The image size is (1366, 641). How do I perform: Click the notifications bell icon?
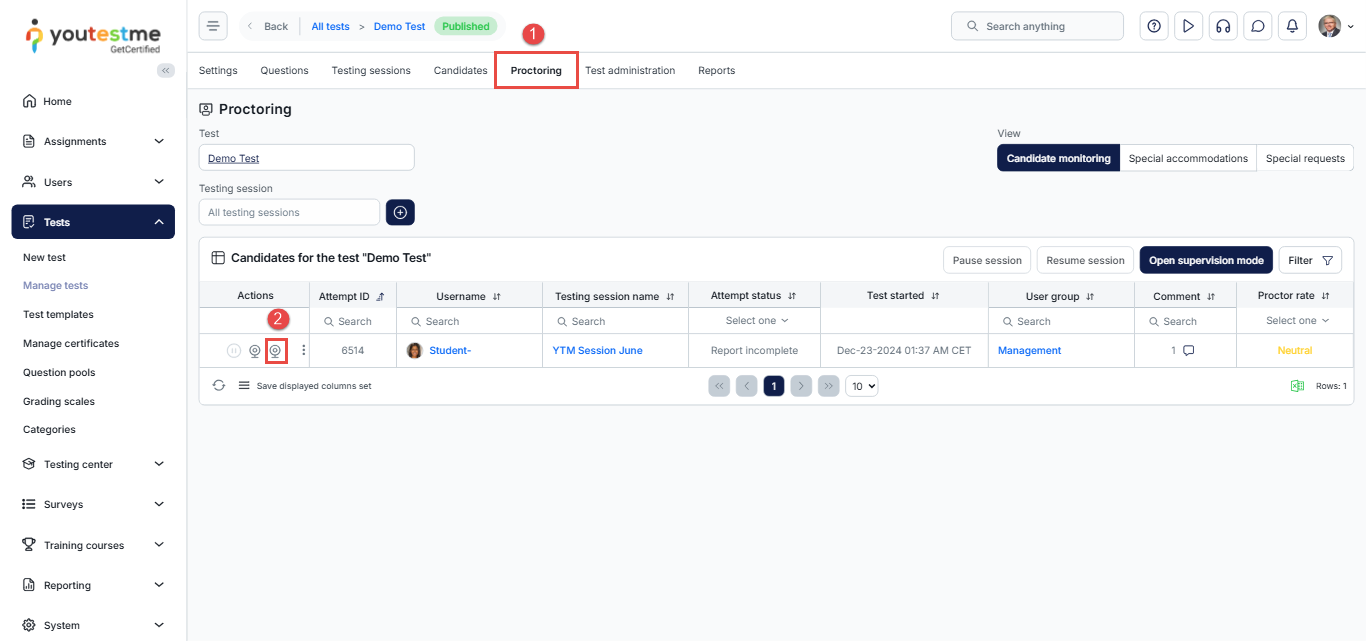click(x=1293, y=26)
